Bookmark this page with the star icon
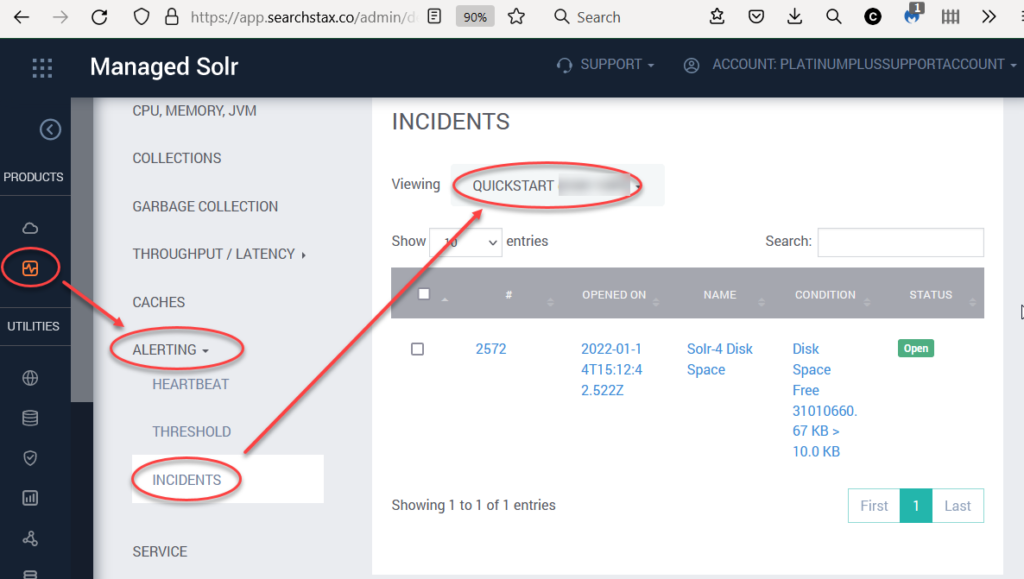The height and width of the screenshot is (579, 1024). click(x=517, y=17)
